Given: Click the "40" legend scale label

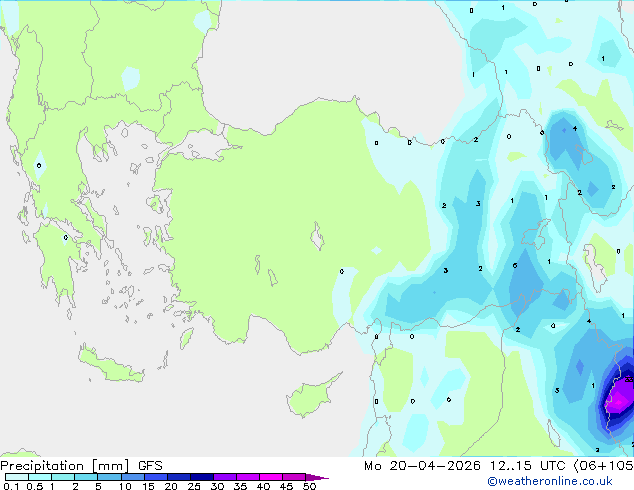Looking at the screenshot, I should [x=263, y=486].
